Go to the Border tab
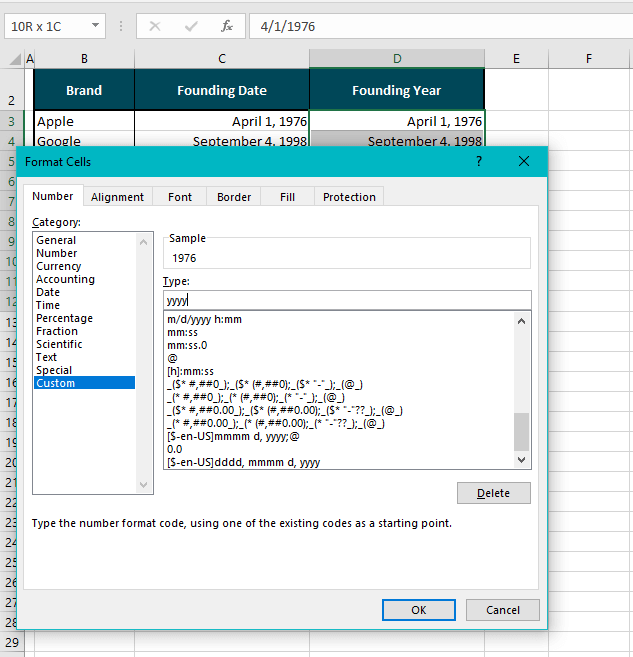633x657 pixels. pyautogui.click(x=234, y=197)
